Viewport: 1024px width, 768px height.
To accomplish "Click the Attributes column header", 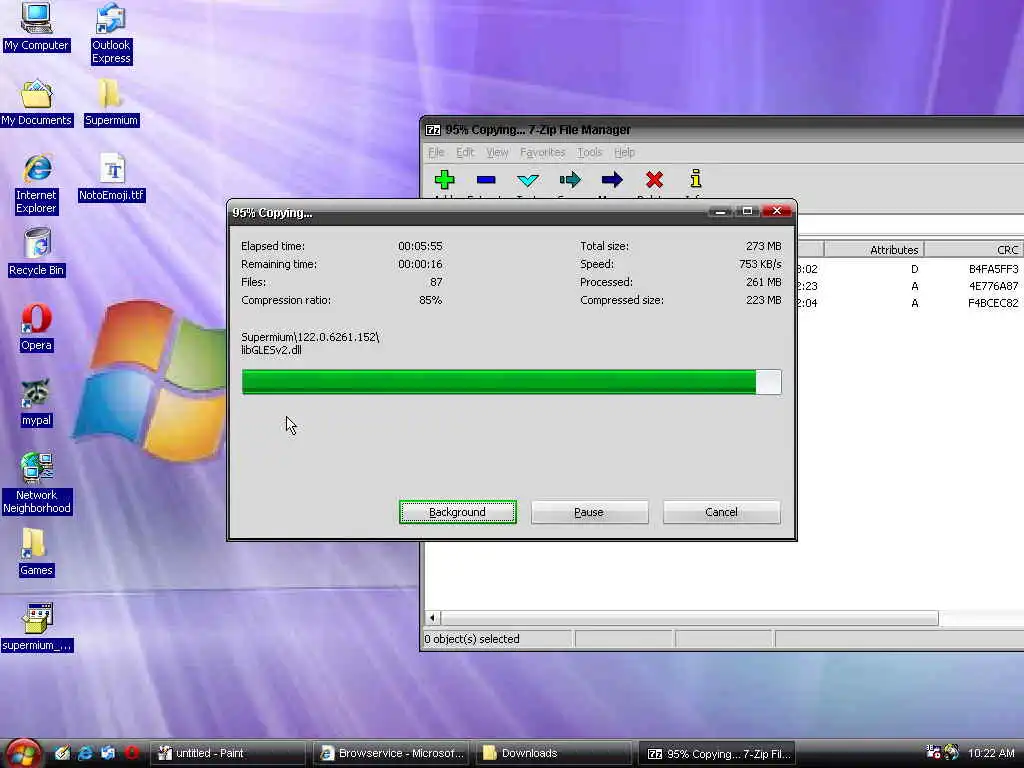I will tap(874, 249).
